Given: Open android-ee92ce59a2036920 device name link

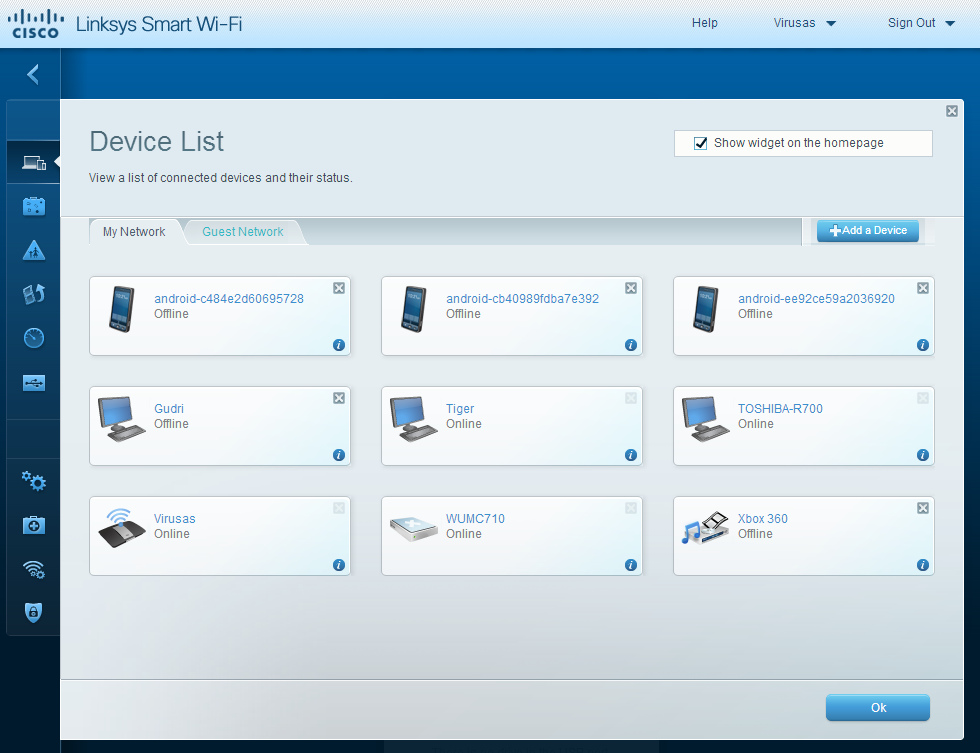Looking at the screenshot, I should tap(816, 299).
